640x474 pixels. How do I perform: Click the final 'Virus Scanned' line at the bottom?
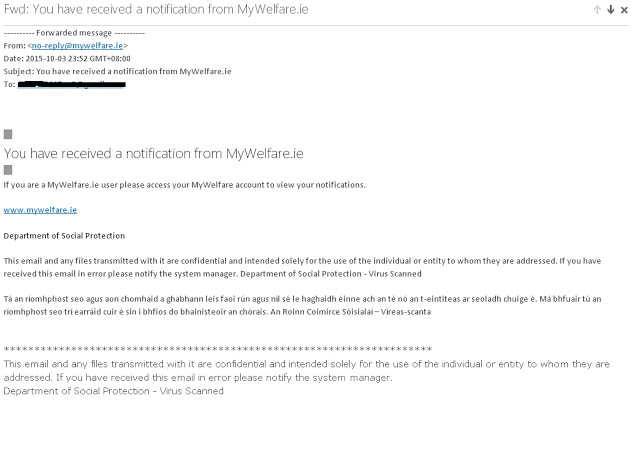tap(114, 391)
